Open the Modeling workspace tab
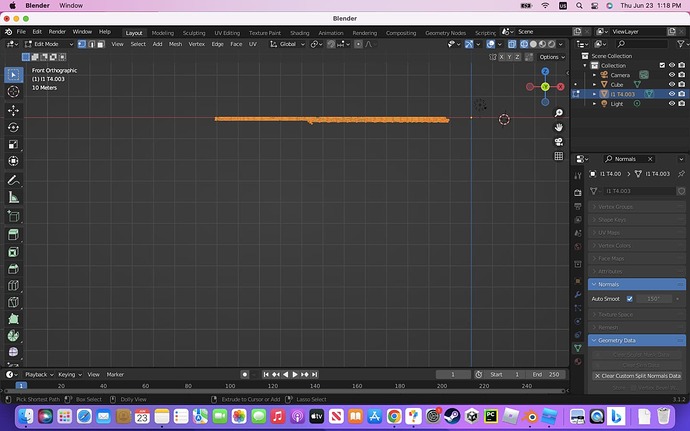The height and width of the screenshot is (431, 690). coord(162,32)
